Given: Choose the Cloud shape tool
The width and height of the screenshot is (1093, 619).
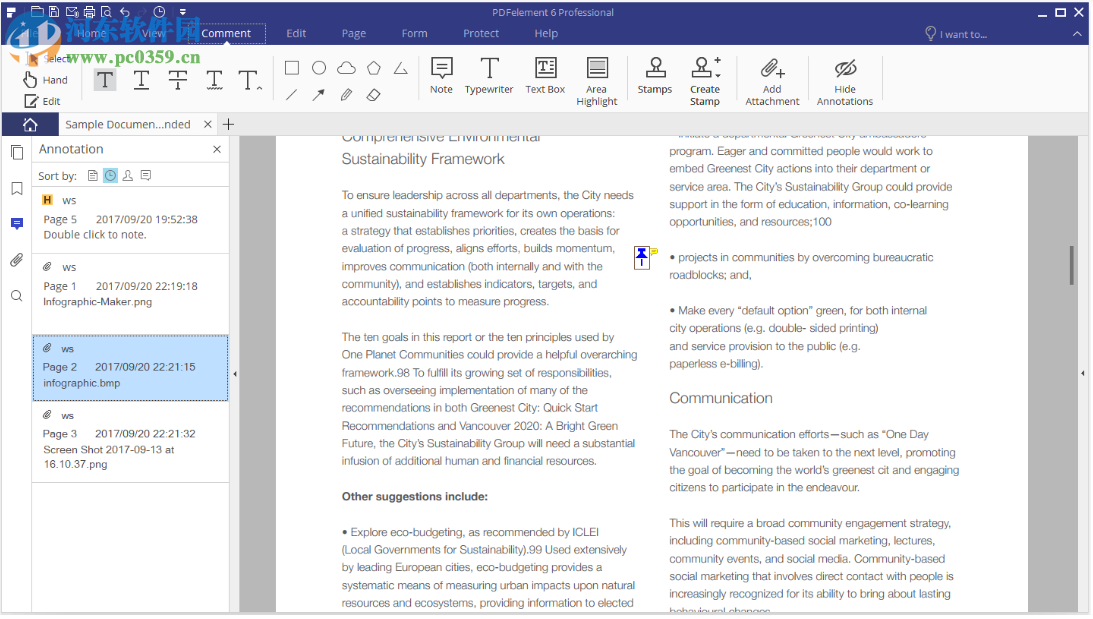Looking at the screenshot, I should (x=346, y=68).
